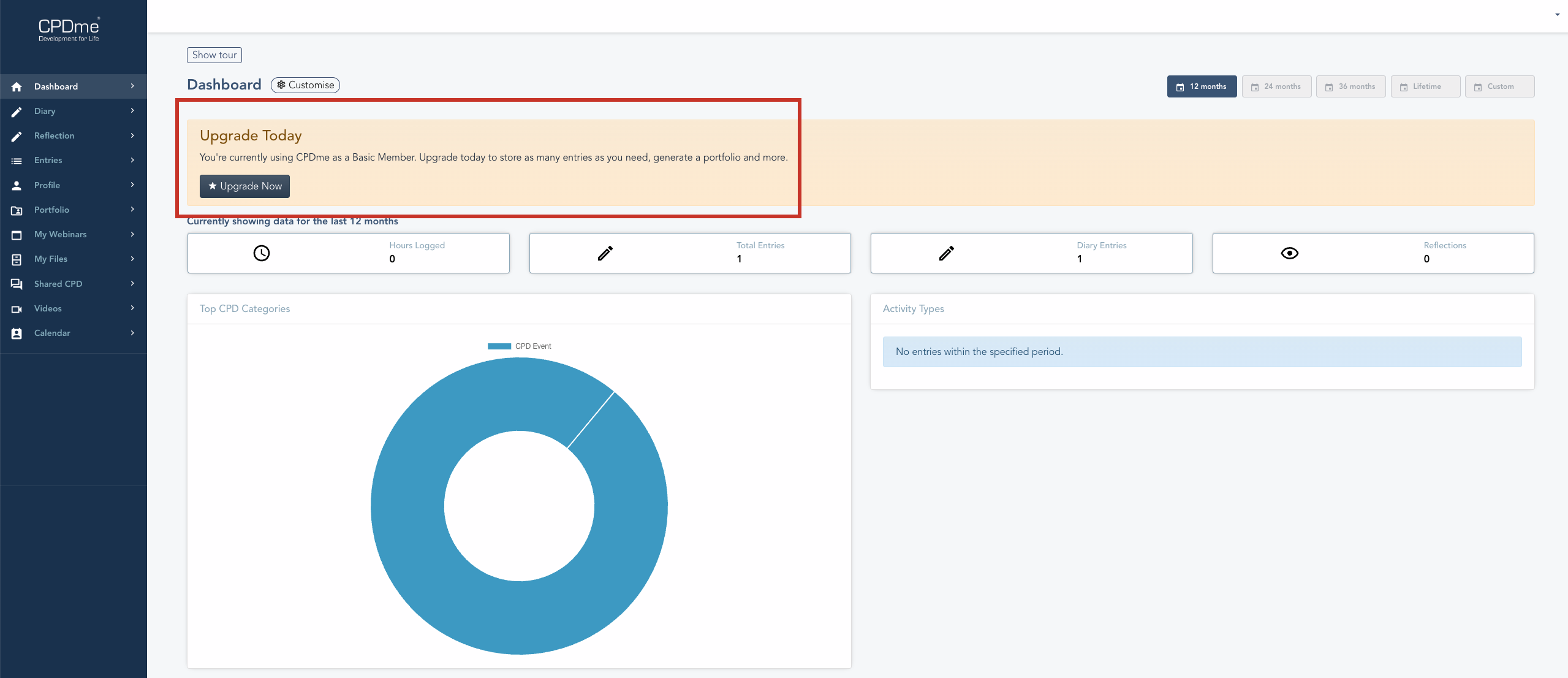This screenshot has width=1568, height=678.
Task: Click the Show tour button
Action: coord(214,55)
